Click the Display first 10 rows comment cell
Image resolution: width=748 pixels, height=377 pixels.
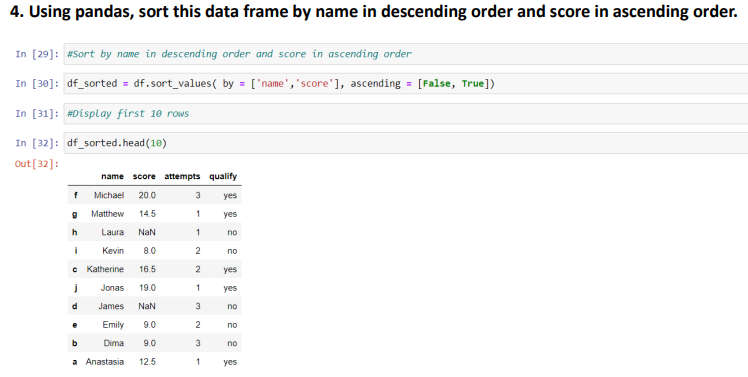pyautogui.click(x=405, y=114)
